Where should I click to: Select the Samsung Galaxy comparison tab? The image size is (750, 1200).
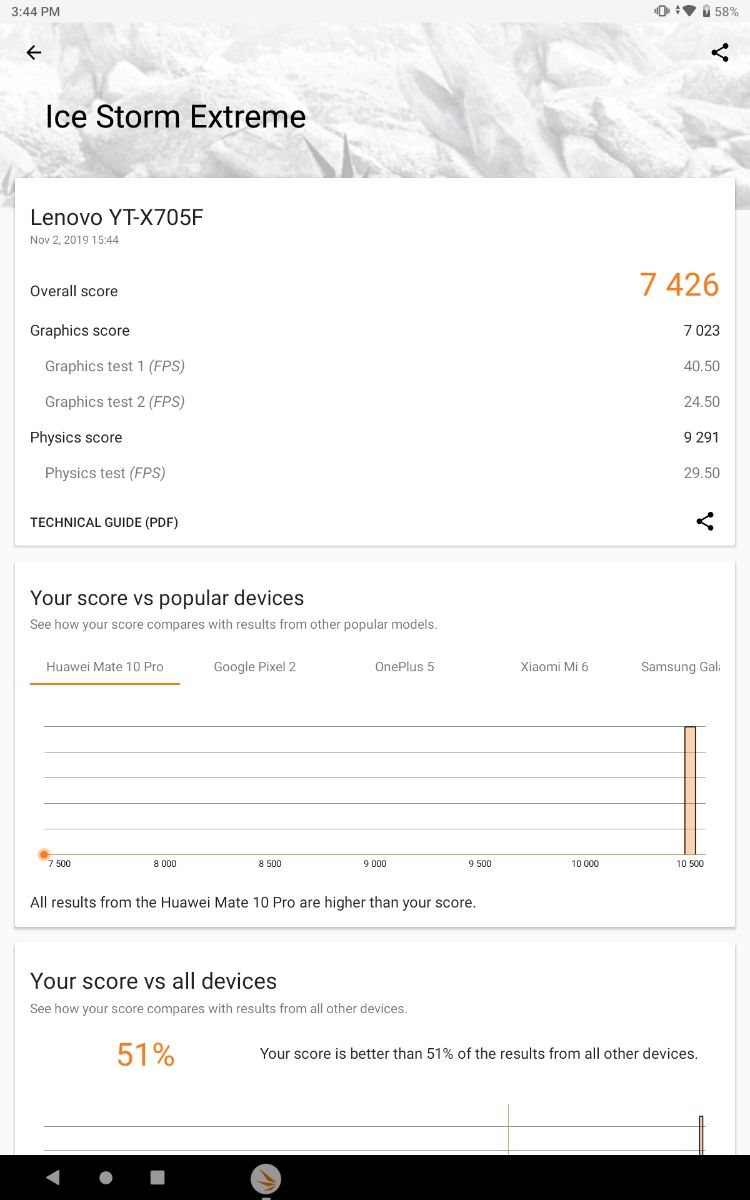click(x=680, y=667)
